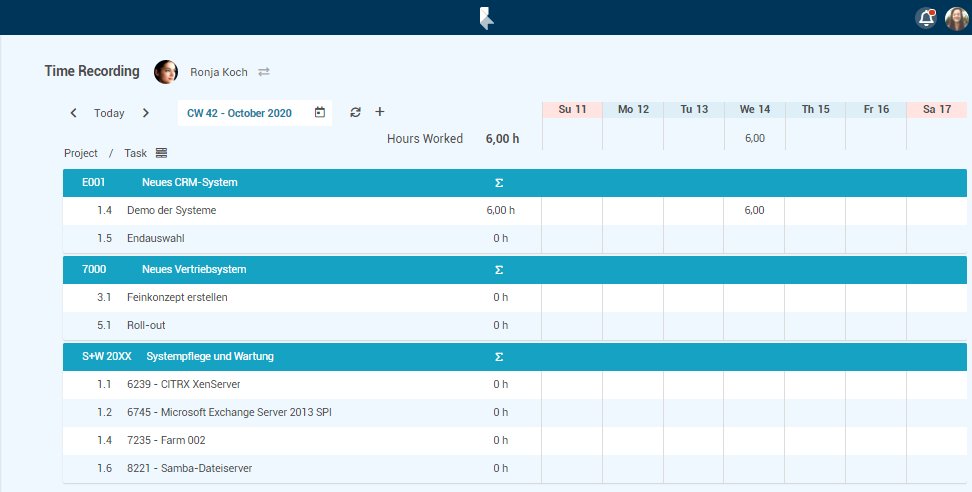Open the user profile avatar menu
The height and width of the screenshot is (492, 972).
(x=956, y=18)
